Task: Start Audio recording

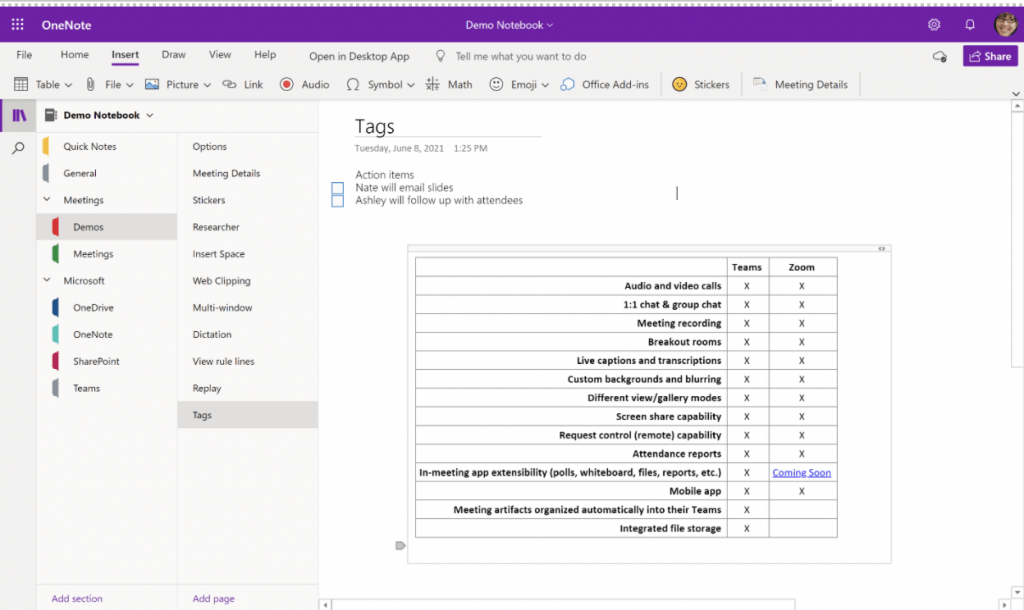Action: (304, 84)
